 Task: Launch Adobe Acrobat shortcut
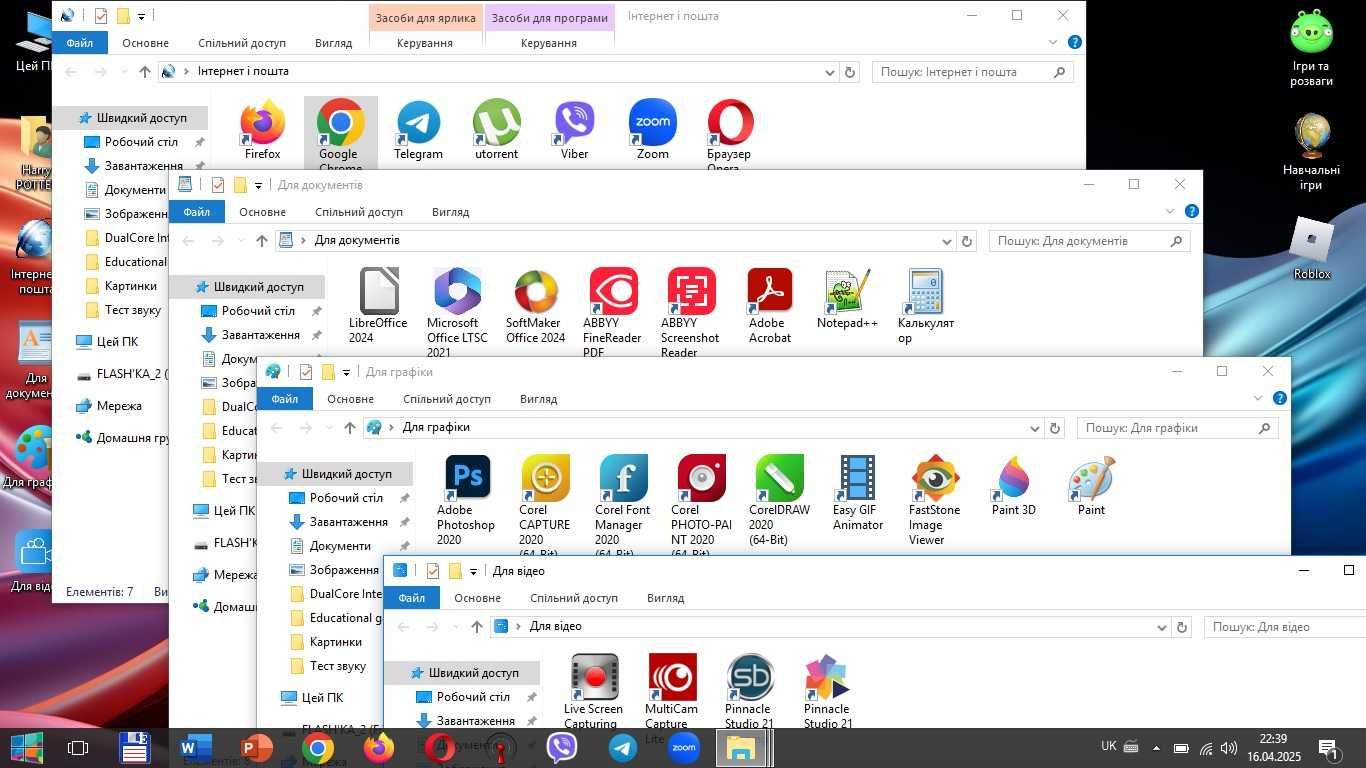click(770, 306)
